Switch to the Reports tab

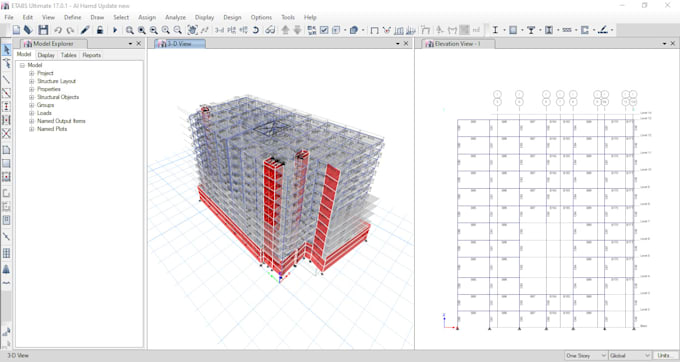[92, 55]
